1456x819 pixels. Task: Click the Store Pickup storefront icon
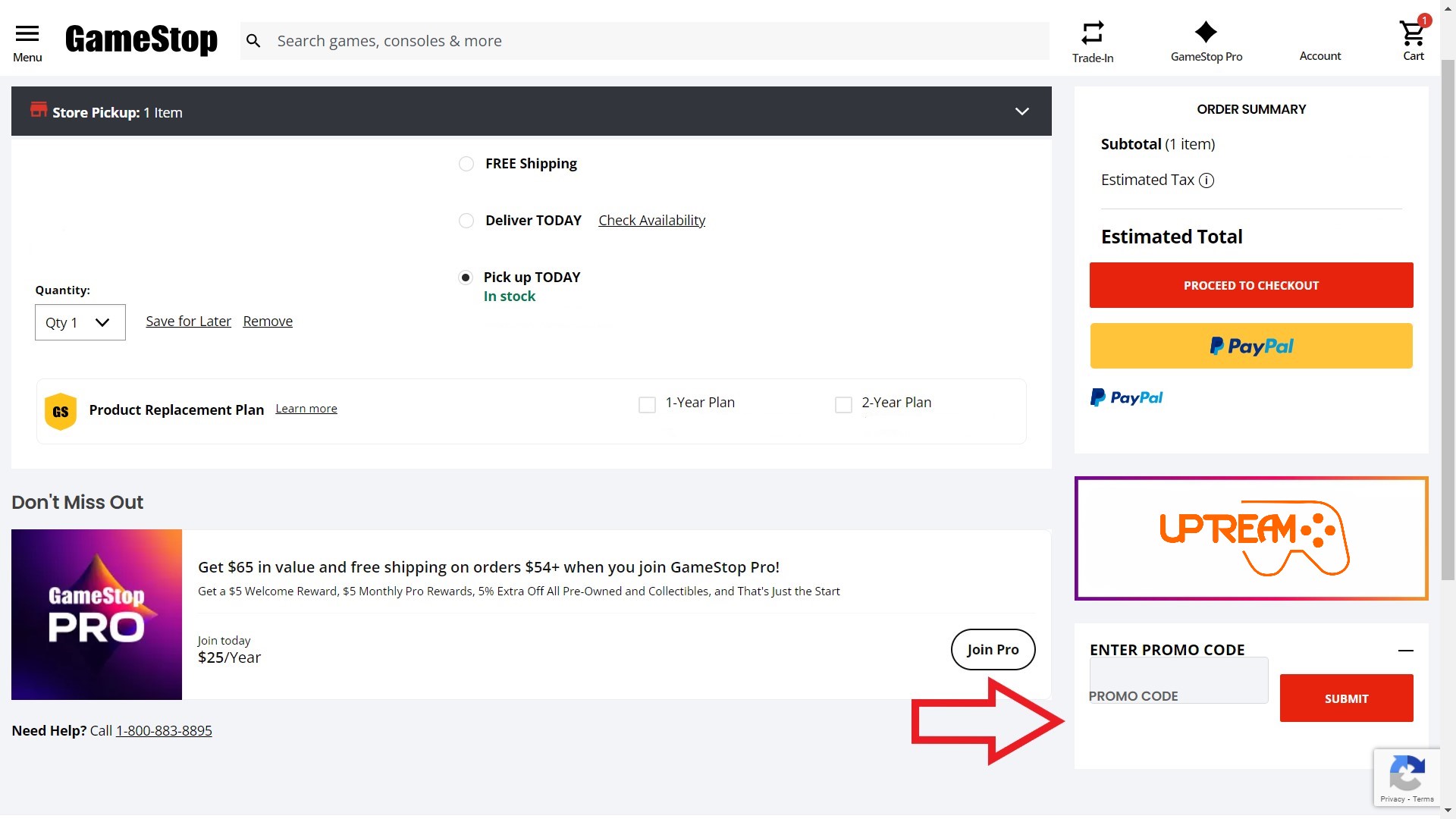[39, 110]
